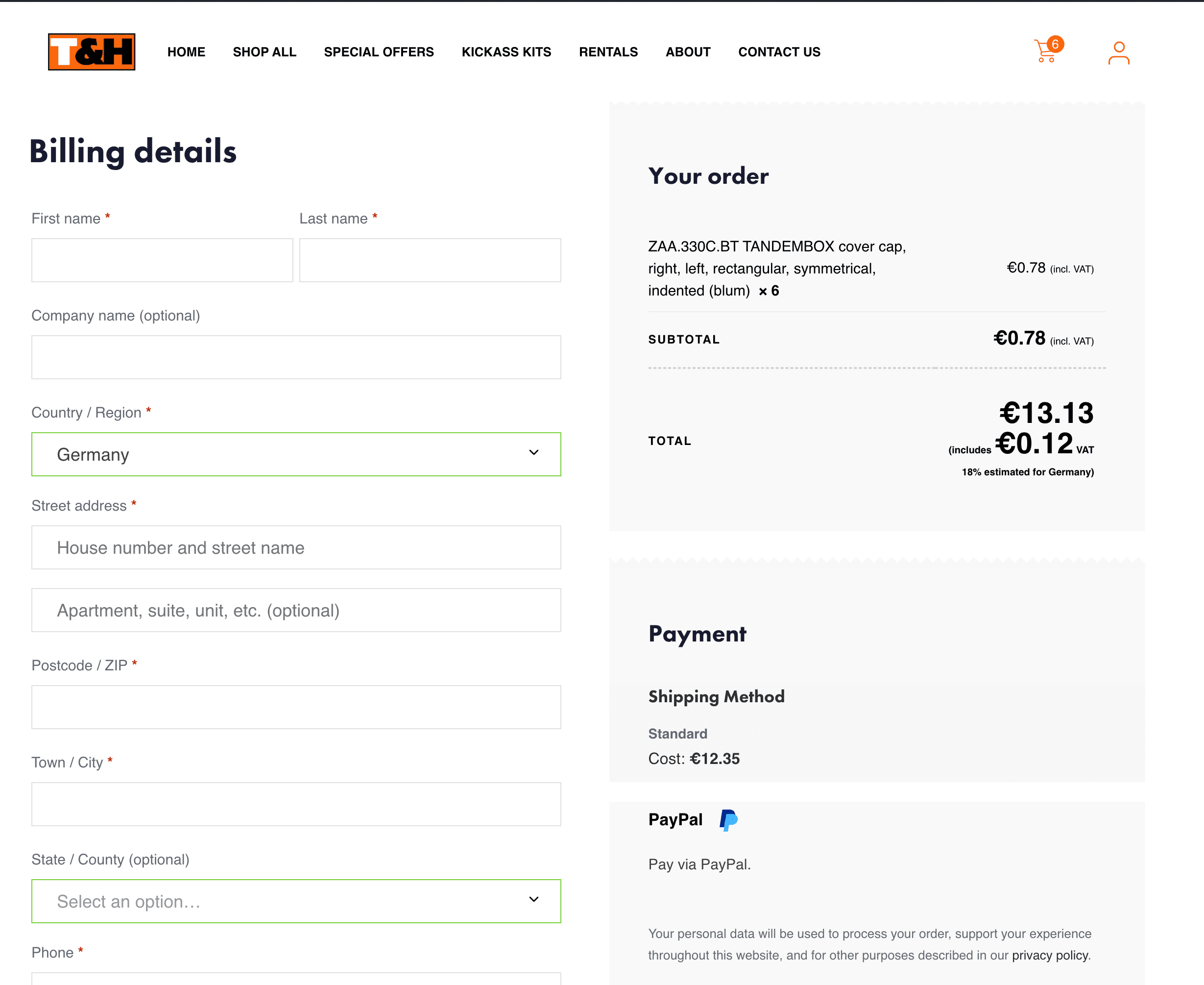
Task: Visit the RENTALS page
Action: (x=608, y=51)
